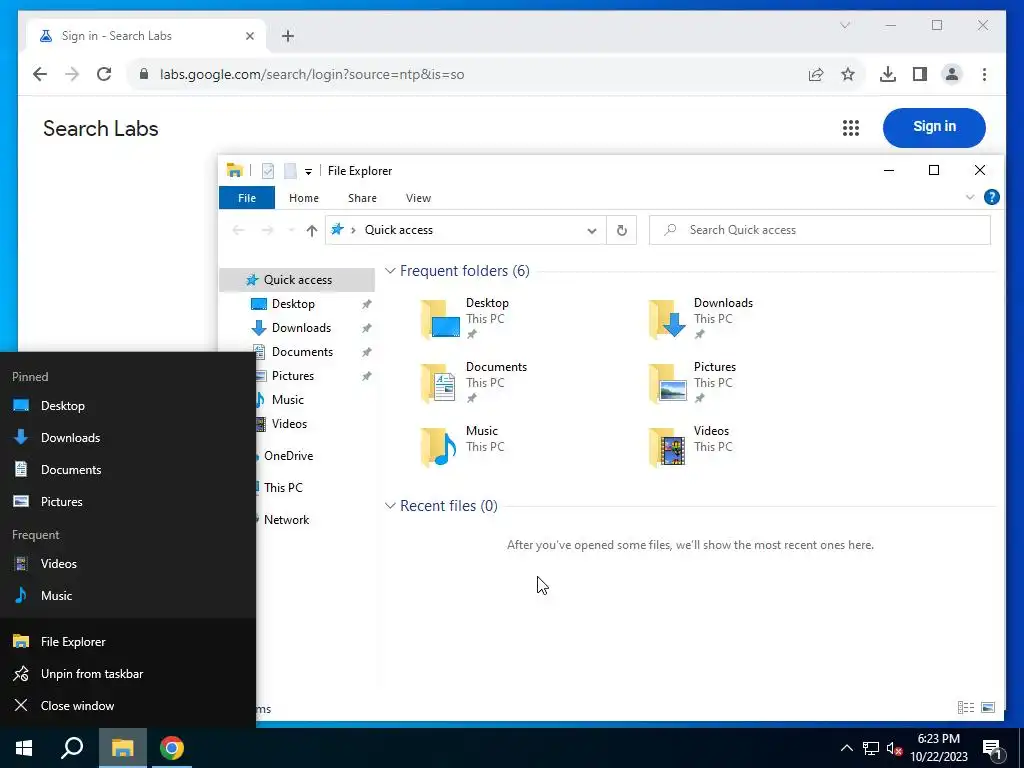Open Chrome downloads icon
Viewport: 1024px width, 768px height.
[x=888, y=74]
